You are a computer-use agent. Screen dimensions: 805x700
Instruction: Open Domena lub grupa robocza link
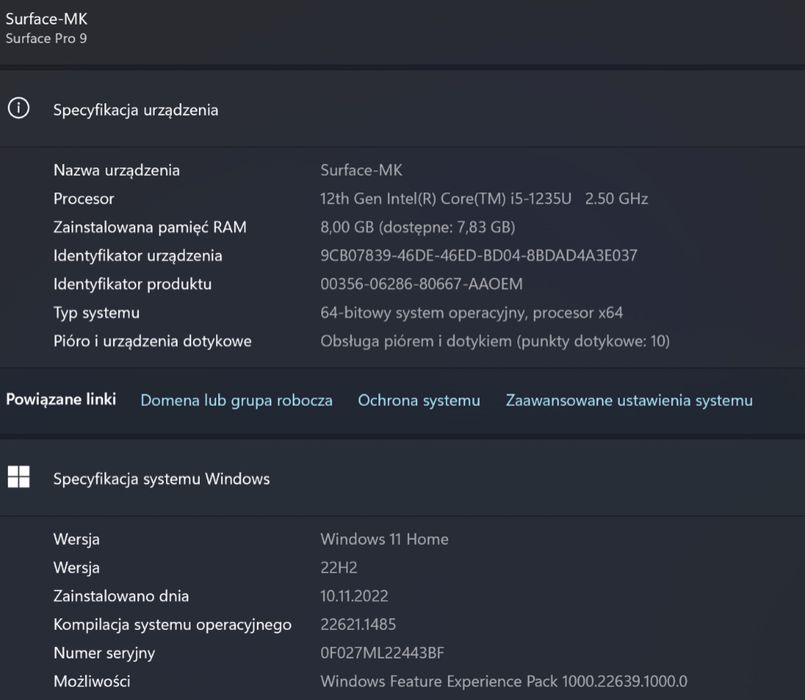[236, 401]
